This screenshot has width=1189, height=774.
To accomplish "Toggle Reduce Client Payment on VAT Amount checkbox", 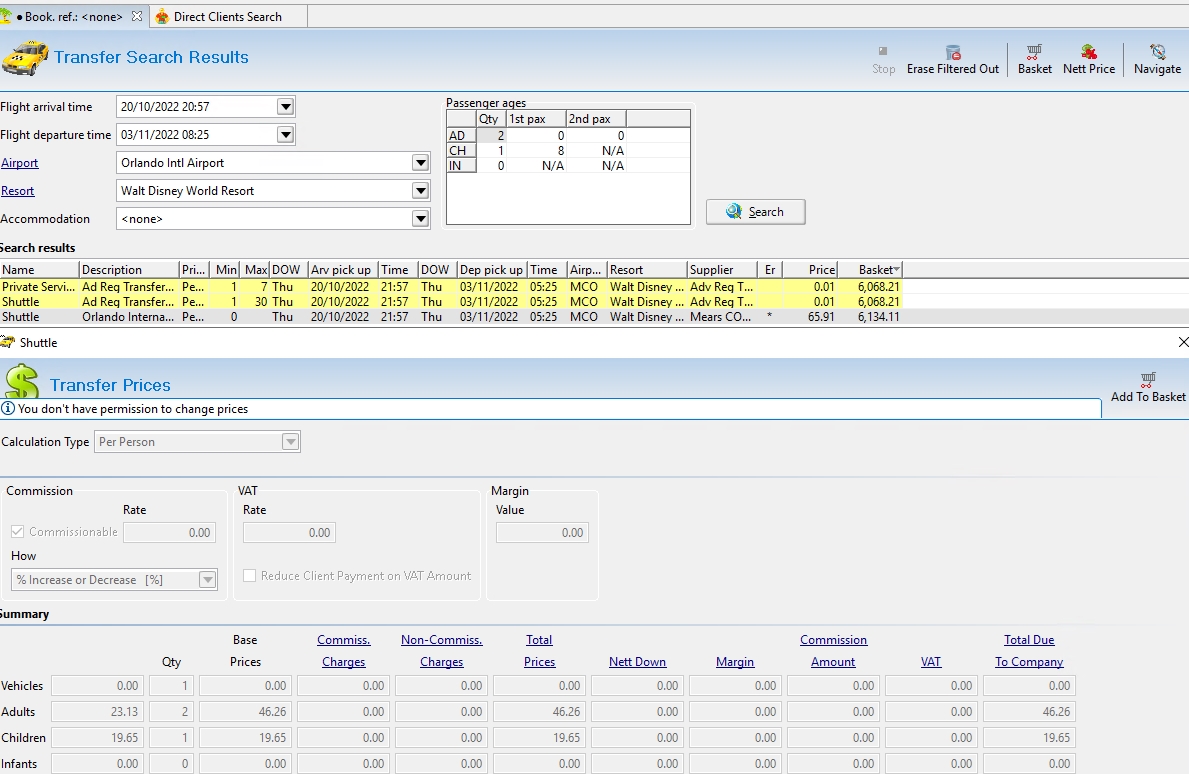I will point(250,576).
